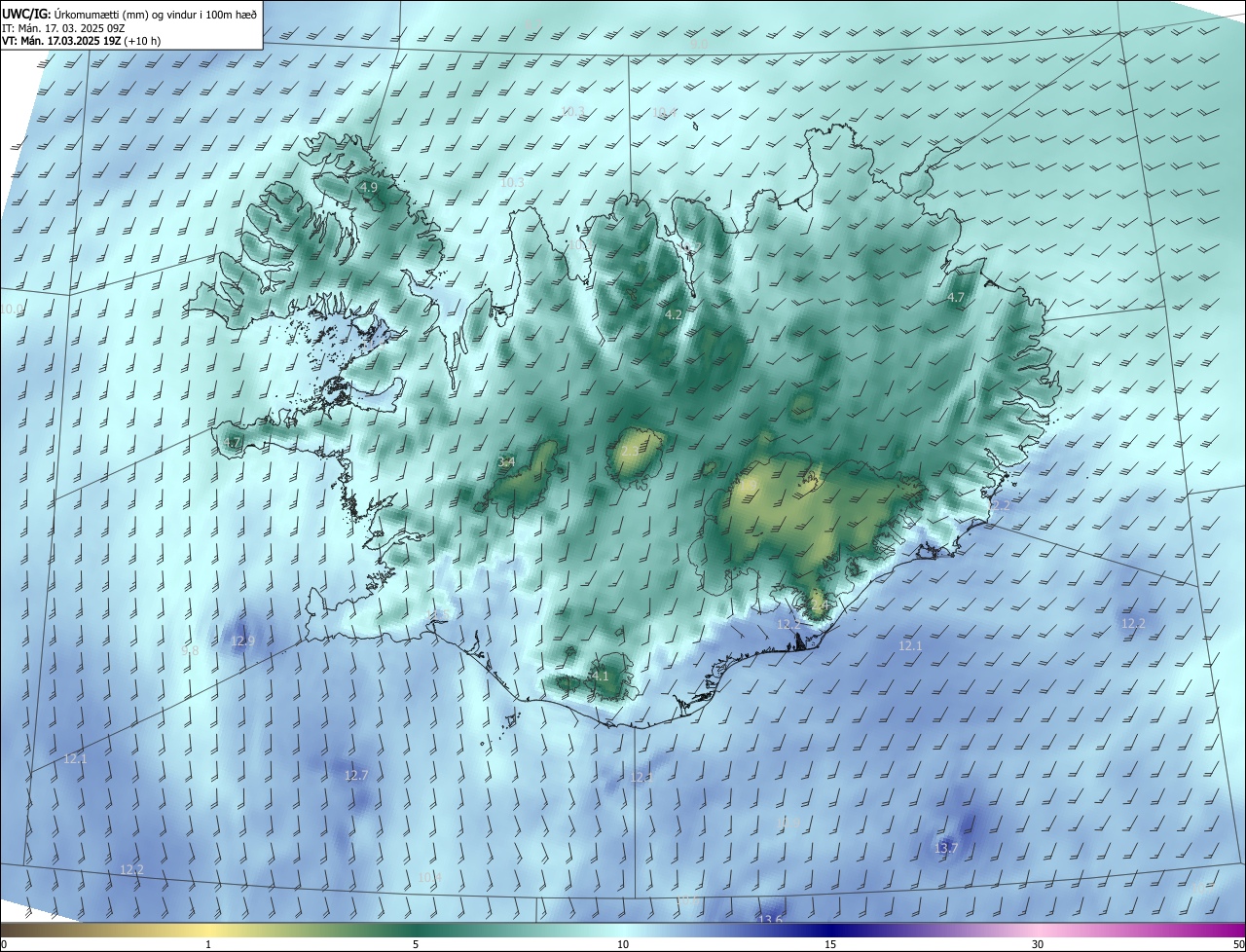The height and width of the screenshot is (952, 1246).
Task: Click the 12.7 value label over the sea
Action: pyautogui.click(x=356, y=776)
